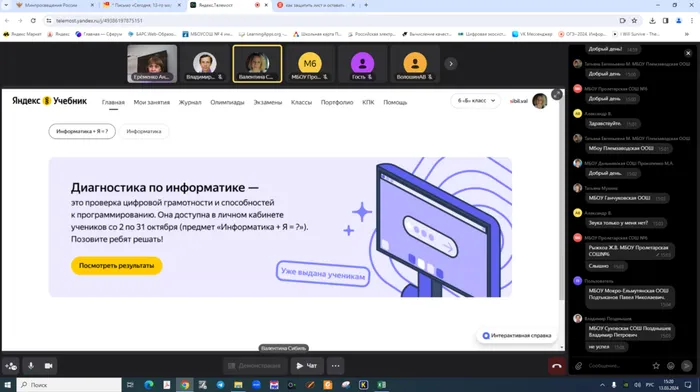
Task: Open Telegram from the taskbar
Action: coord(220,384)
